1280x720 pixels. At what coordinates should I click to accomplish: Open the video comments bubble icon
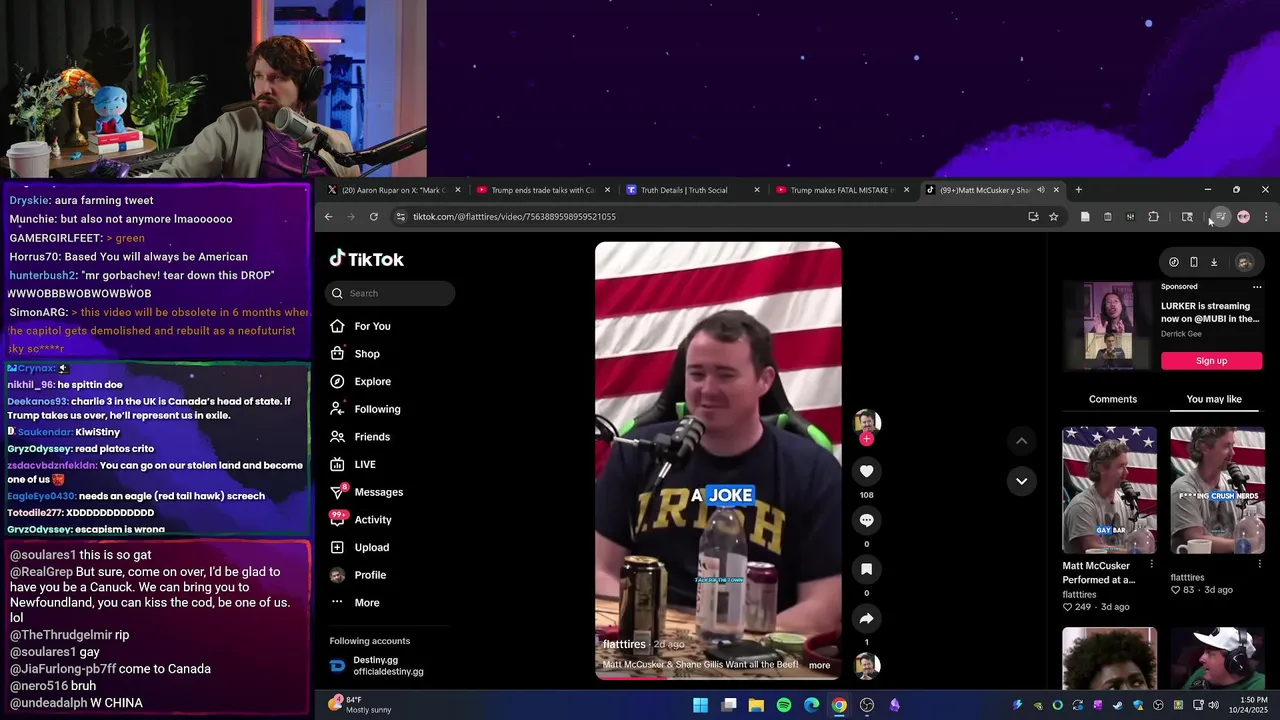point(866,520)
